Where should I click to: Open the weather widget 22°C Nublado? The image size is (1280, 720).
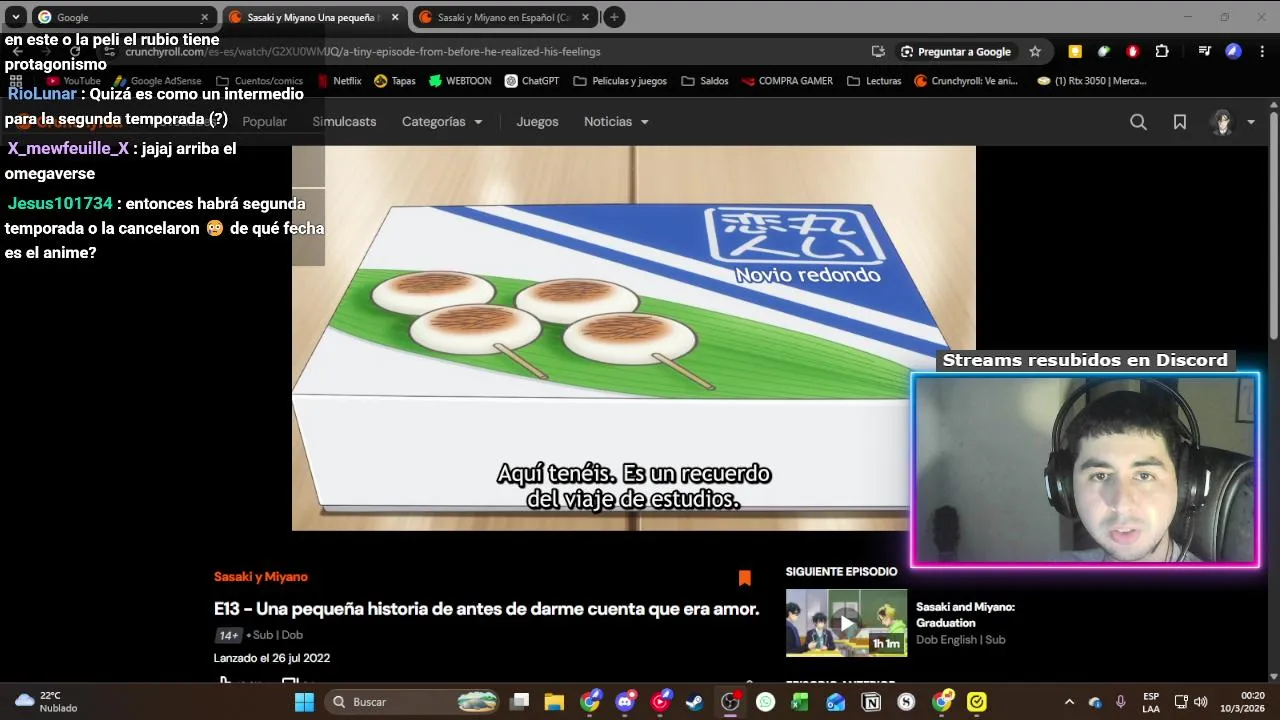[46, 702]
